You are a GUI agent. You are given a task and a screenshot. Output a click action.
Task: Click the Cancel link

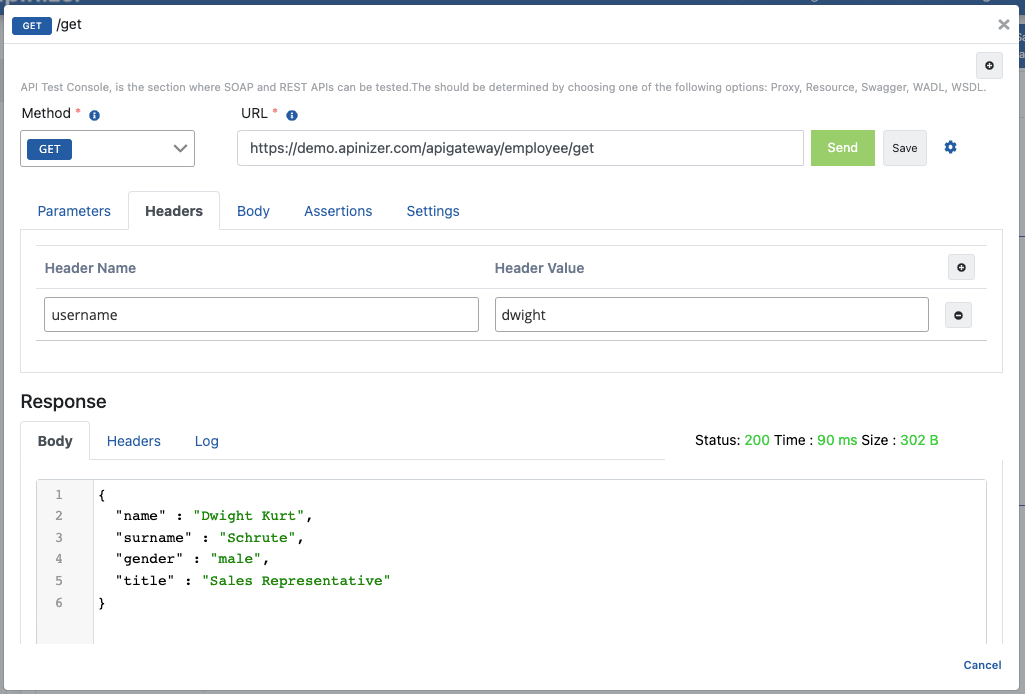[x=982, y=665]
